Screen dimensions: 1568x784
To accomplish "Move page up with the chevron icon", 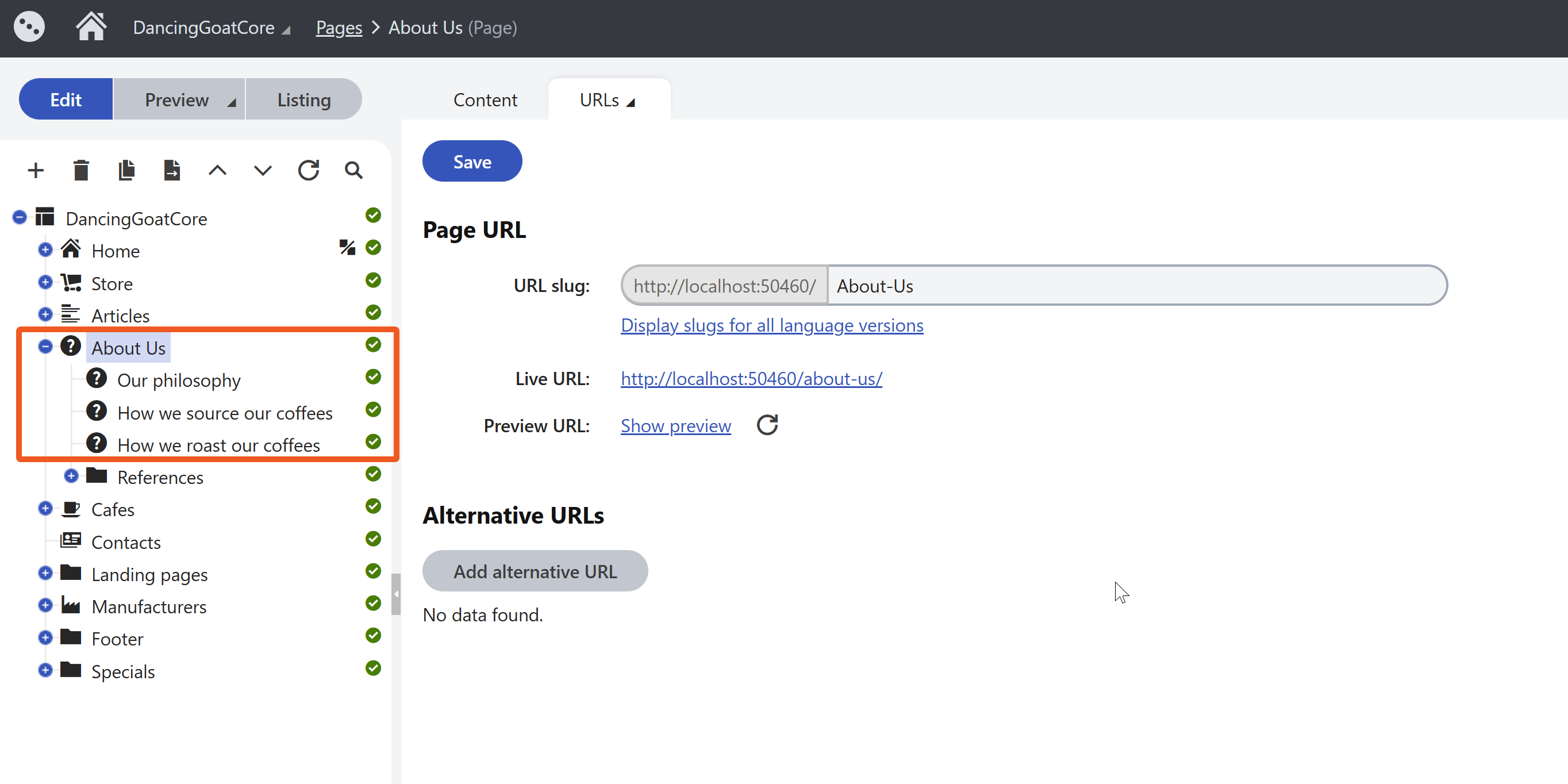I will tap(217, 171).
